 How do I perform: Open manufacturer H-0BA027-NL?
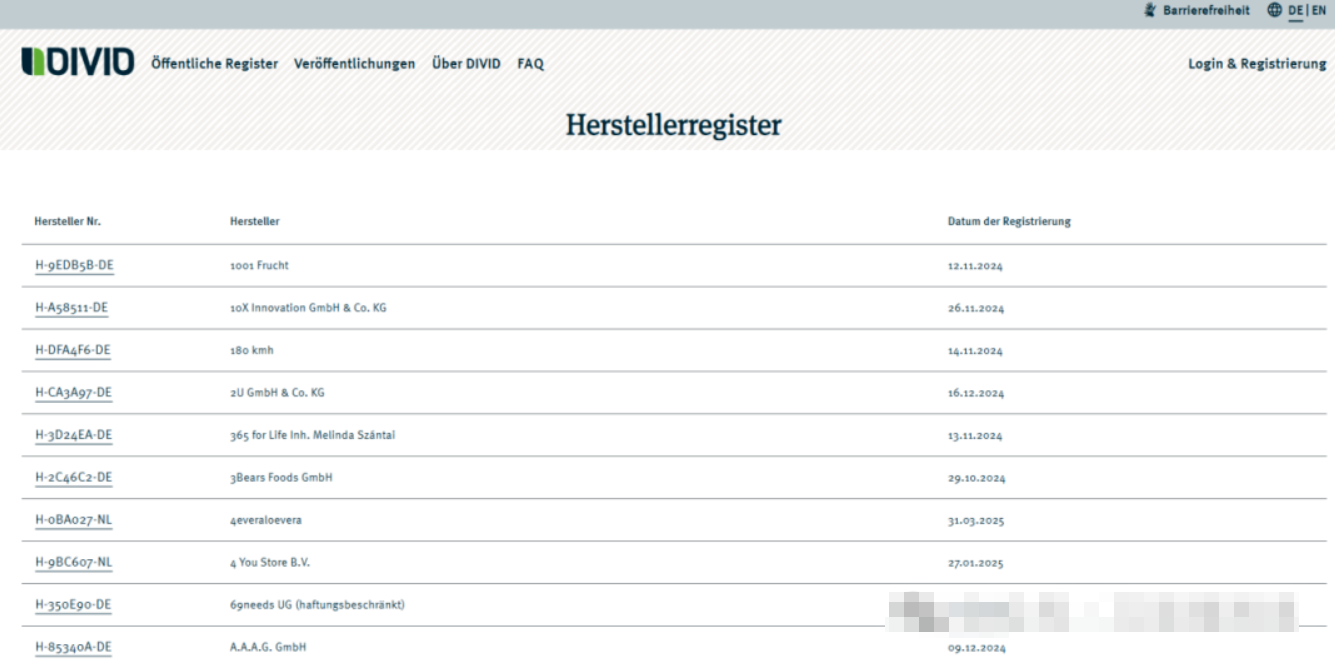click(73, 520)
